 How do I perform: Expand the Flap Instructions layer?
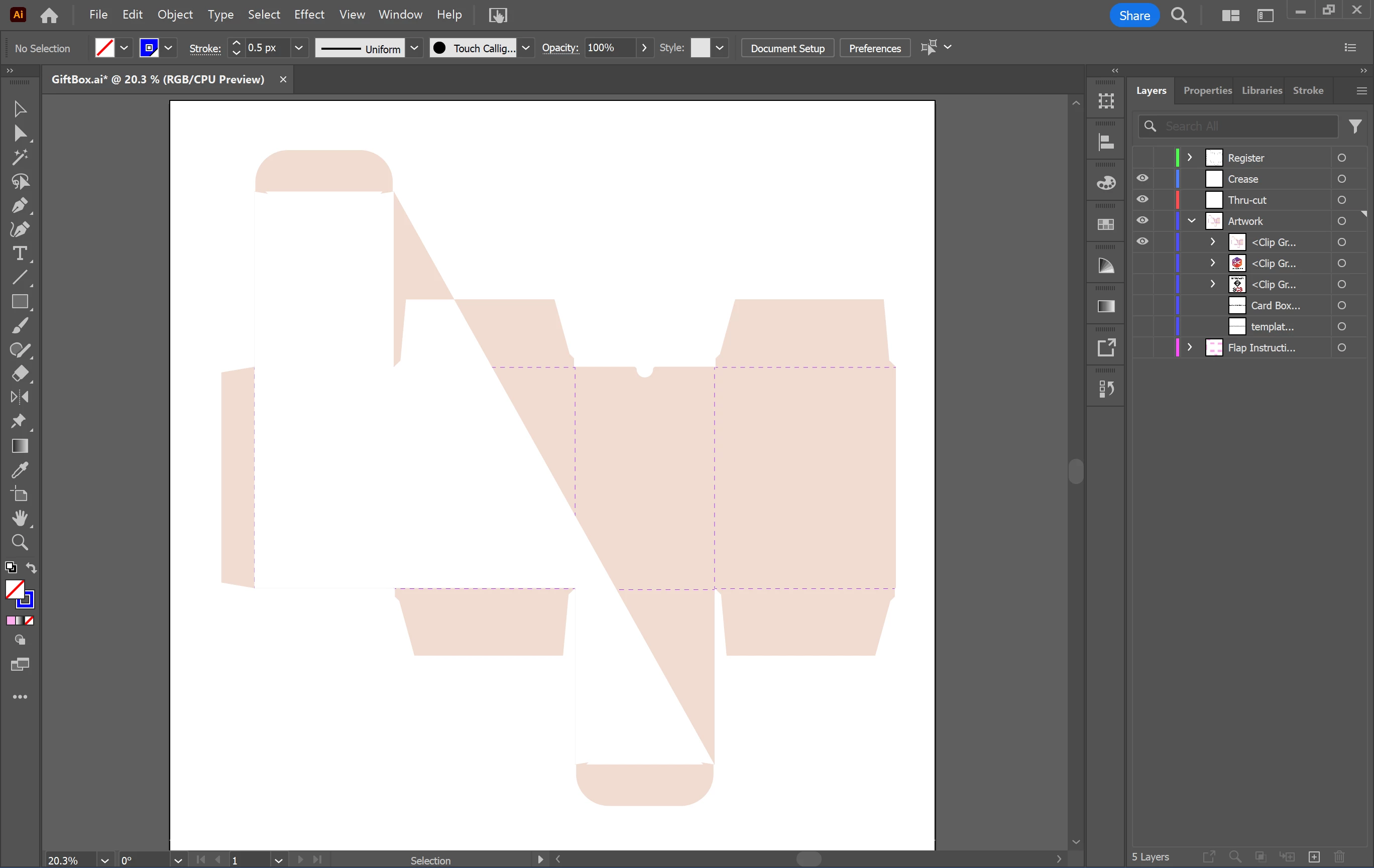[1190, 347]
